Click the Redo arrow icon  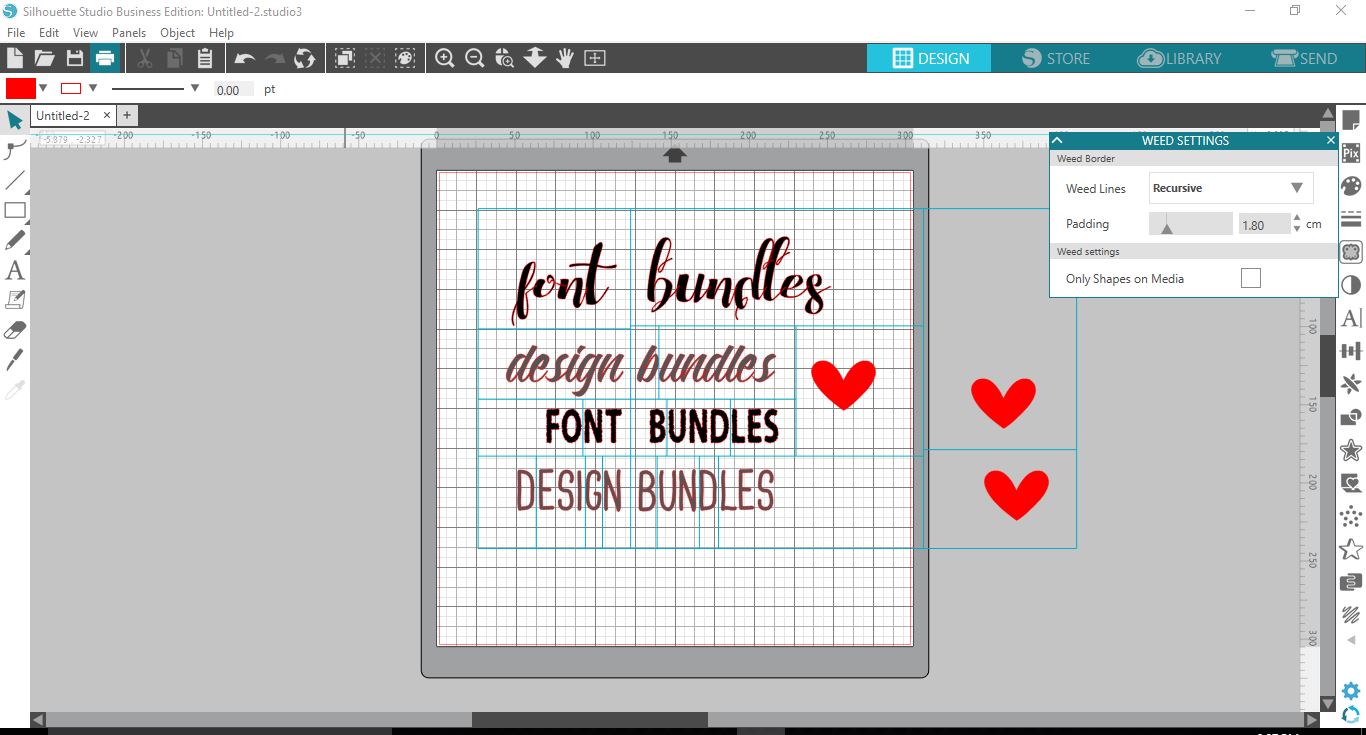tap(274, 58)
